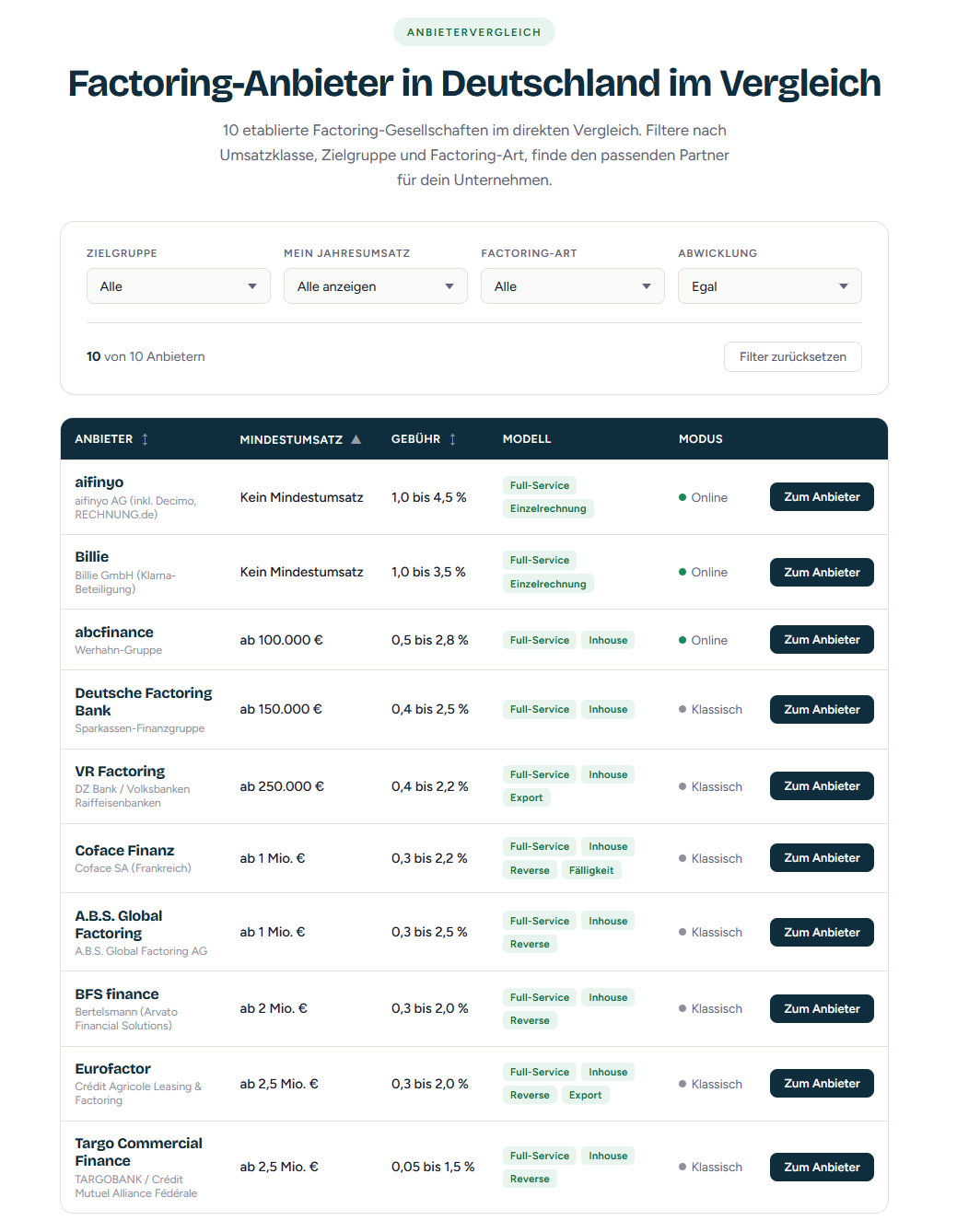The image size is (957, 1232).
Task: Click the ANBIETERVERGLEICH badge
Action: [x=474, y=32]
